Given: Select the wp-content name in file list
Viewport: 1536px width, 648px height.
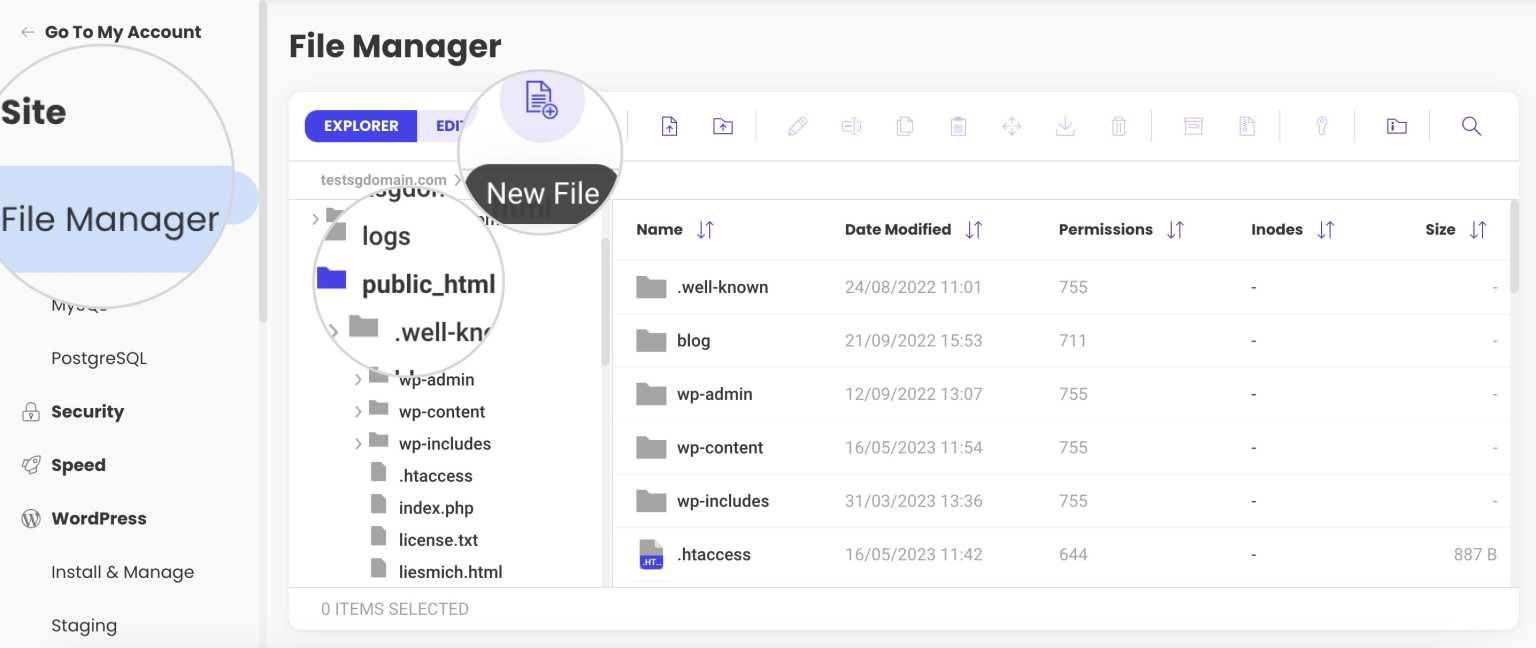Looking at the screenshot, I should pos(720,448).
